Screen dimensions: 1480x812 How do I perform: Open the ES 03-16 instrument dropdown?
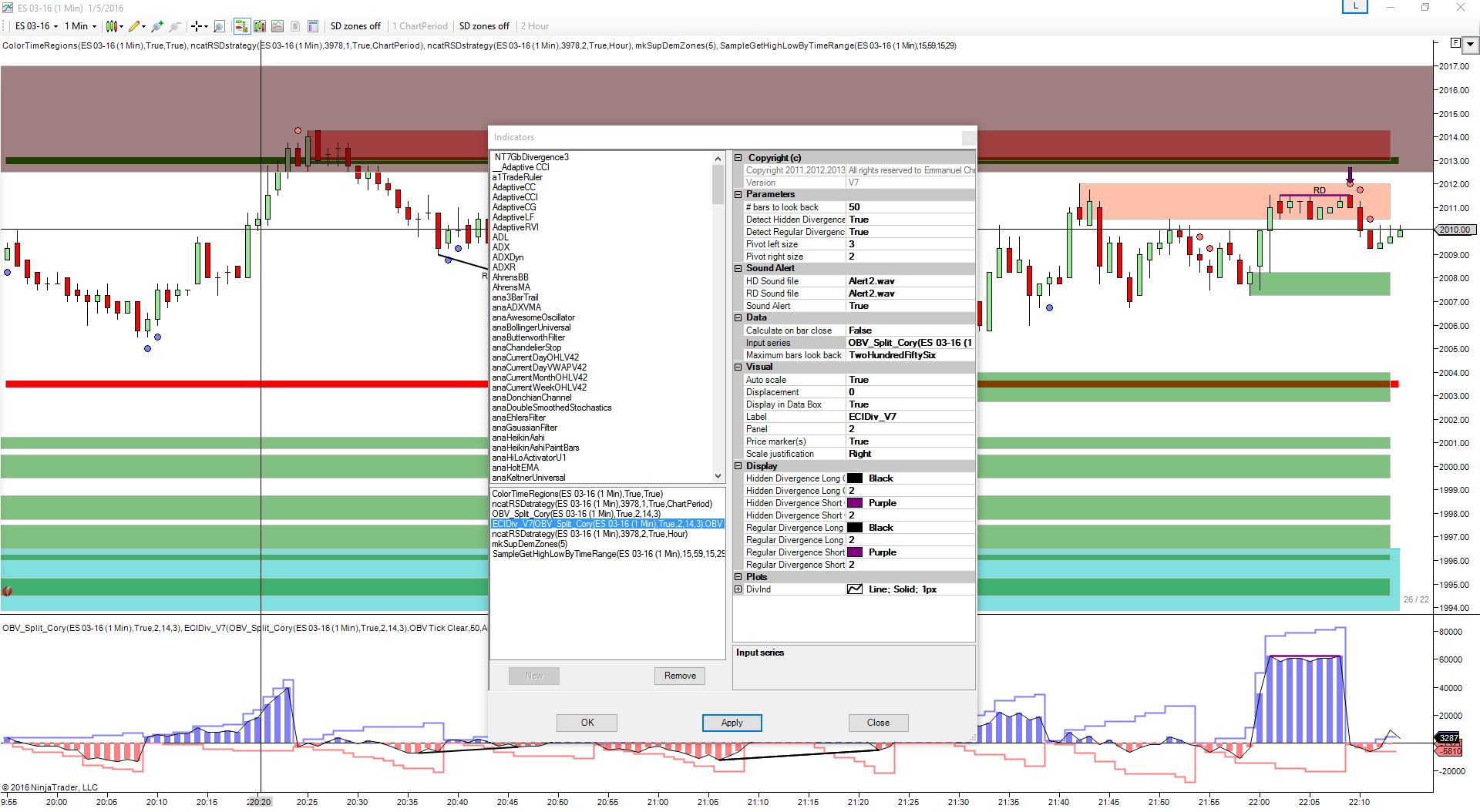point(36,26)
